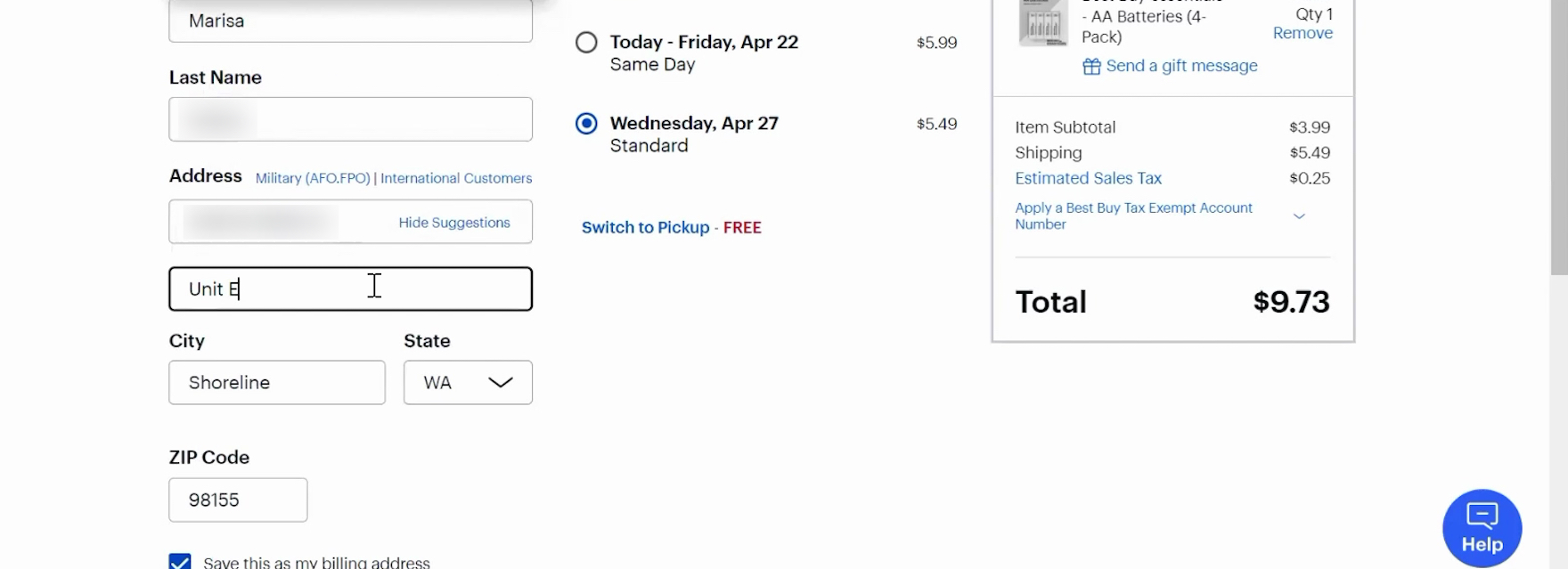Click the First Name field containing Marisa
1568x569 pixels.
tap(350, 21)
